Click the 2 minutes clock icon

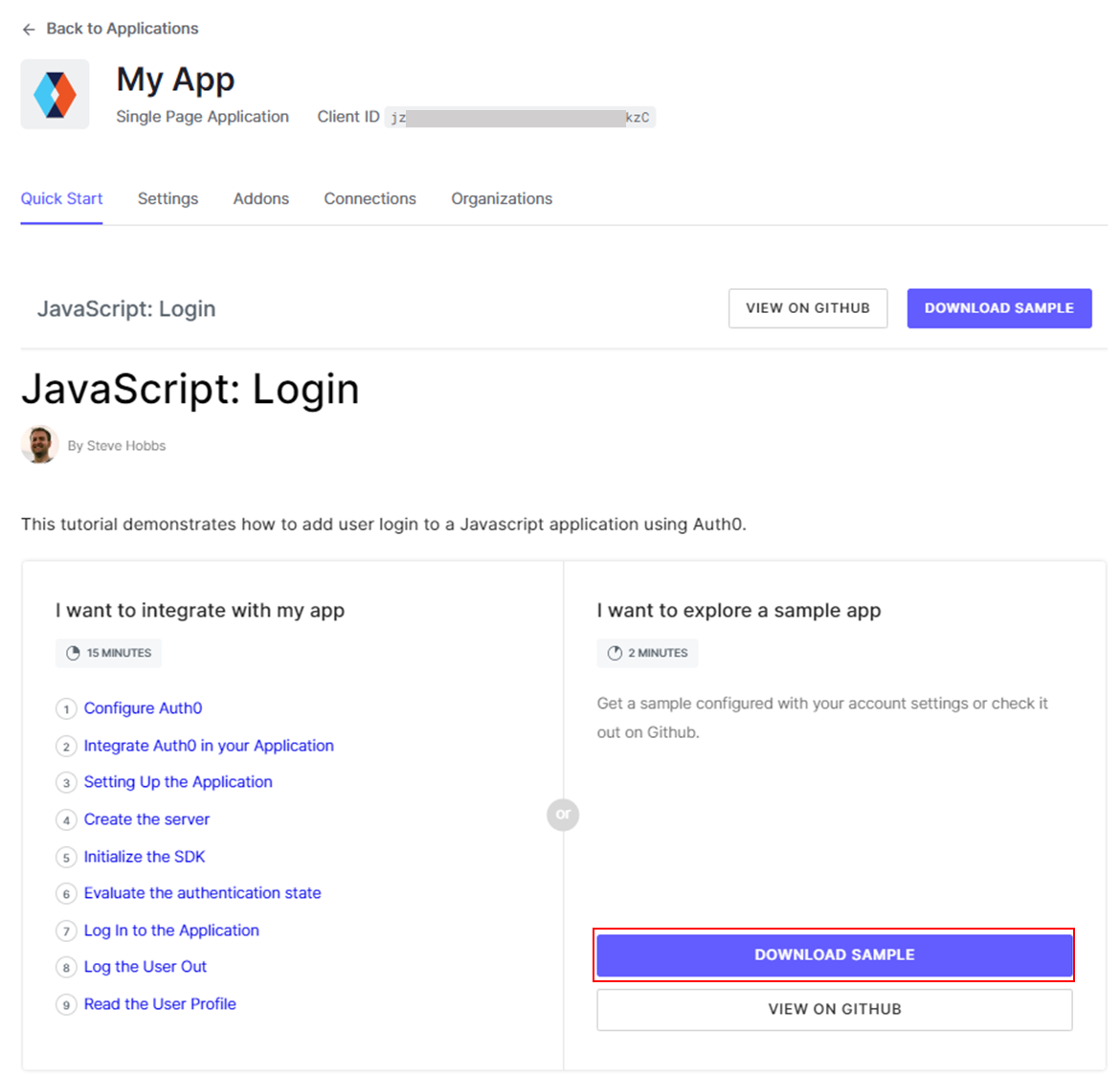[615, 653]
